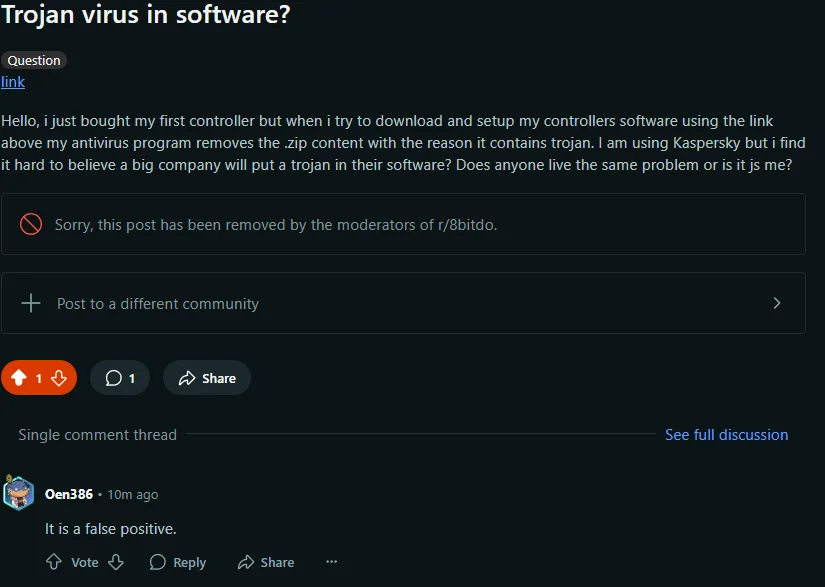
Task: Select the Question flair tag
Action: pyautogui.click(x=34, y=60)
